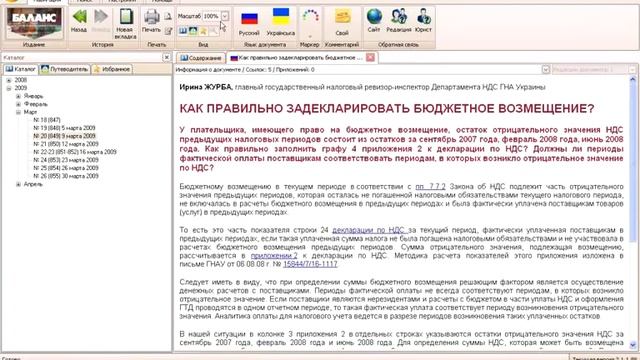640x360 pixels.
Task: Click the small guide view icon
Action: click(x=193, y=31)
